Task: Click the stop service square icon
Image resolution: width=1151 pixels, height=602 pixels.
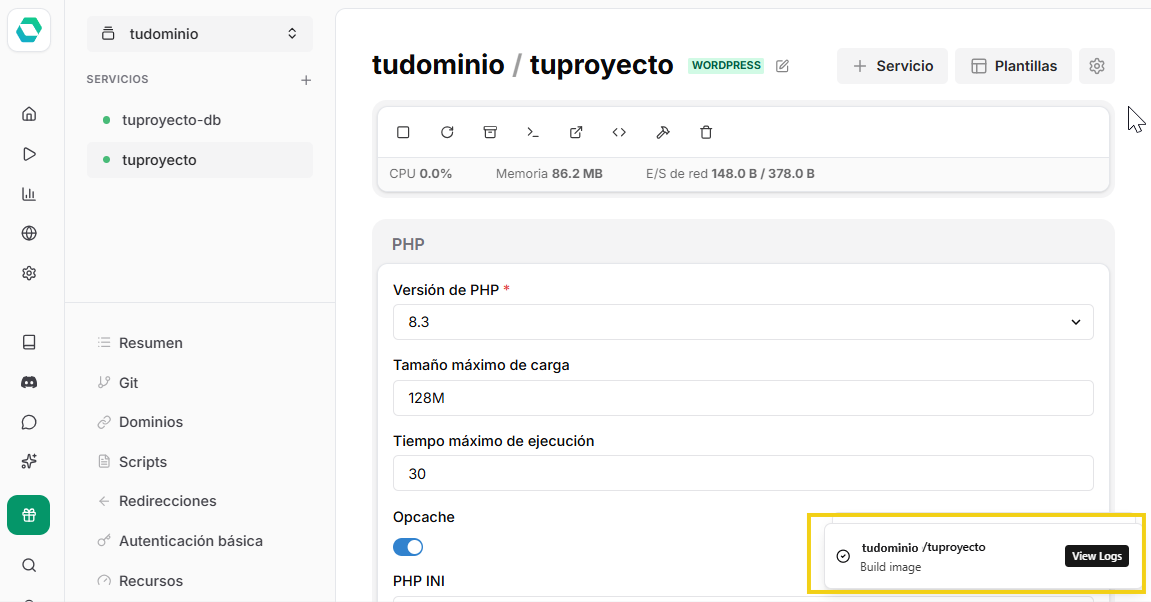Action: 403,132
